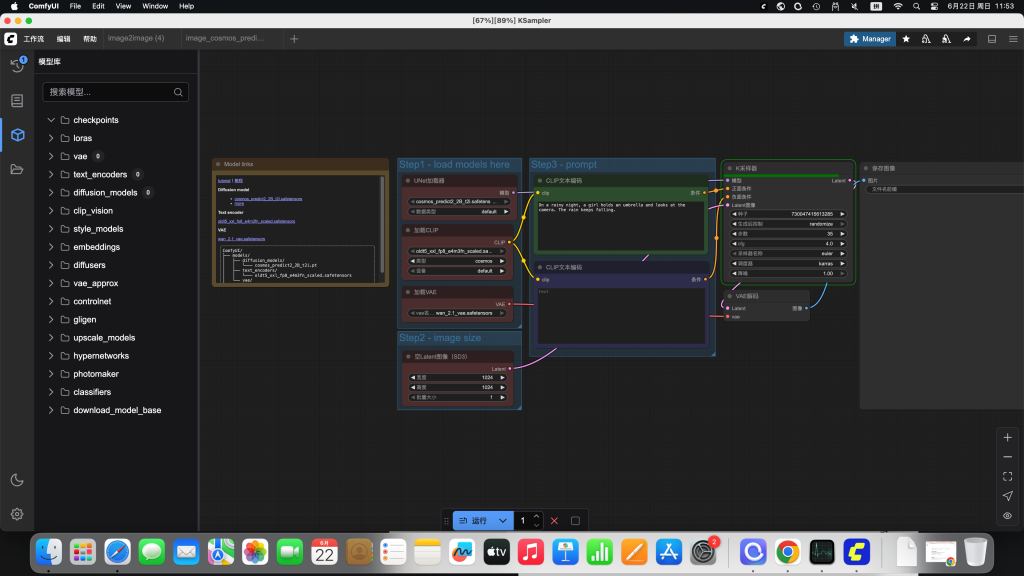The width and height of the screenshot is (1024, 576).
Task: Open the 编辑 menu
Action: click(63, 39)
